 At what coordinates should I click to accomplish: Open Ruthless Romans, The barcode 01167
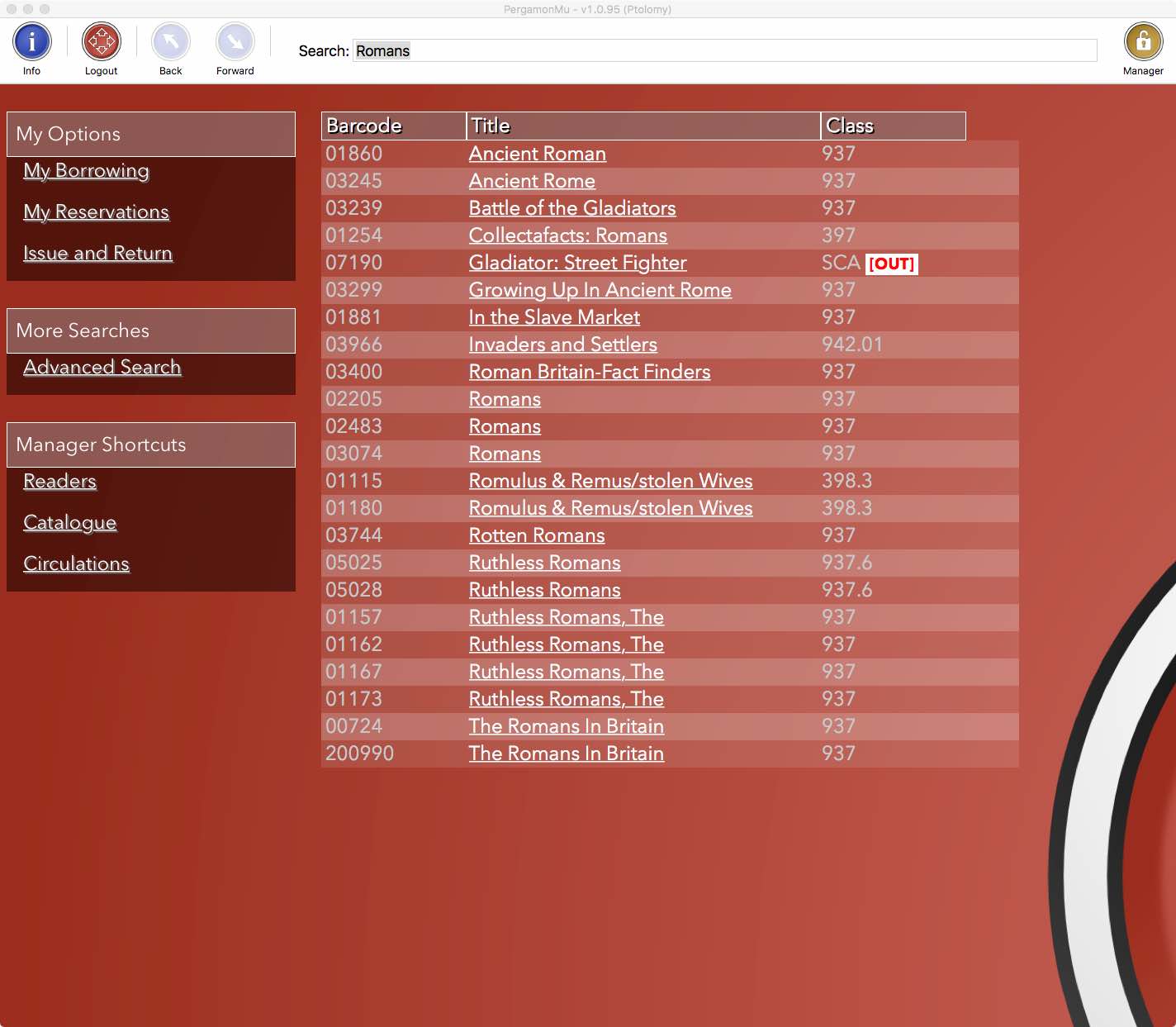[567, 672]
